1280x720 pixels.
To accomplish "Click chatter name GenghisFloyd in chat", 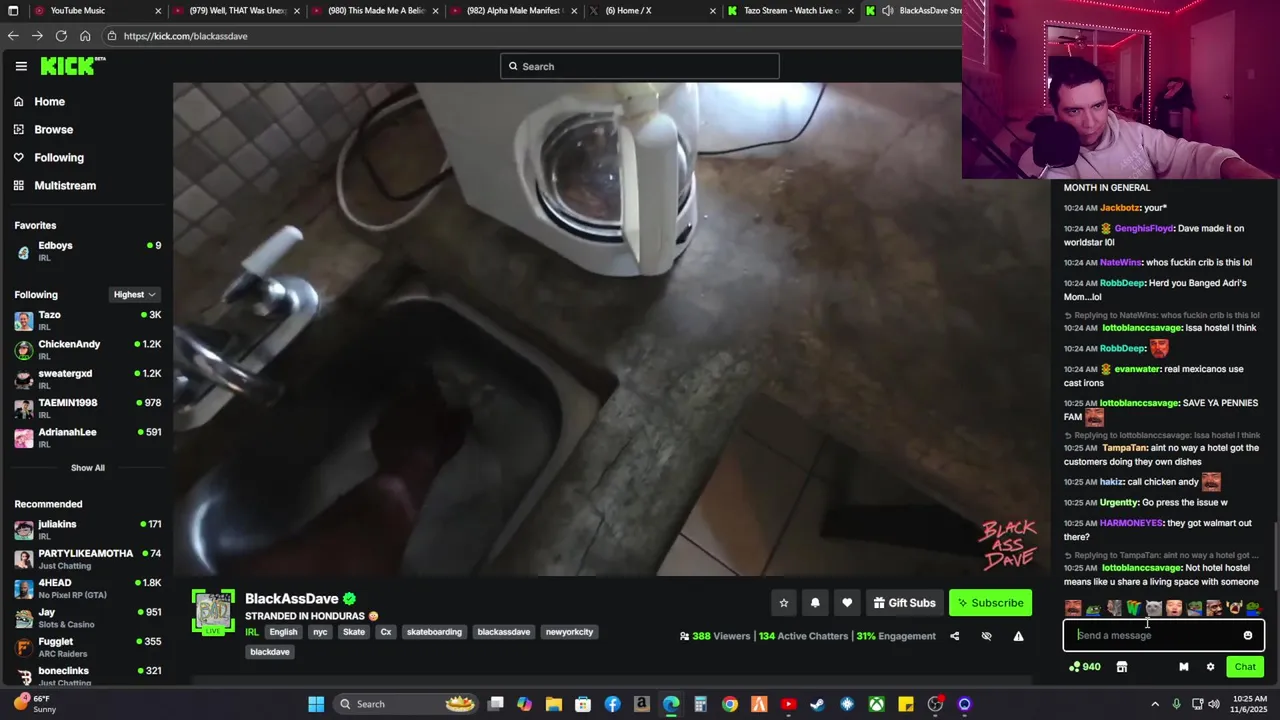I will coord(1144,228).
